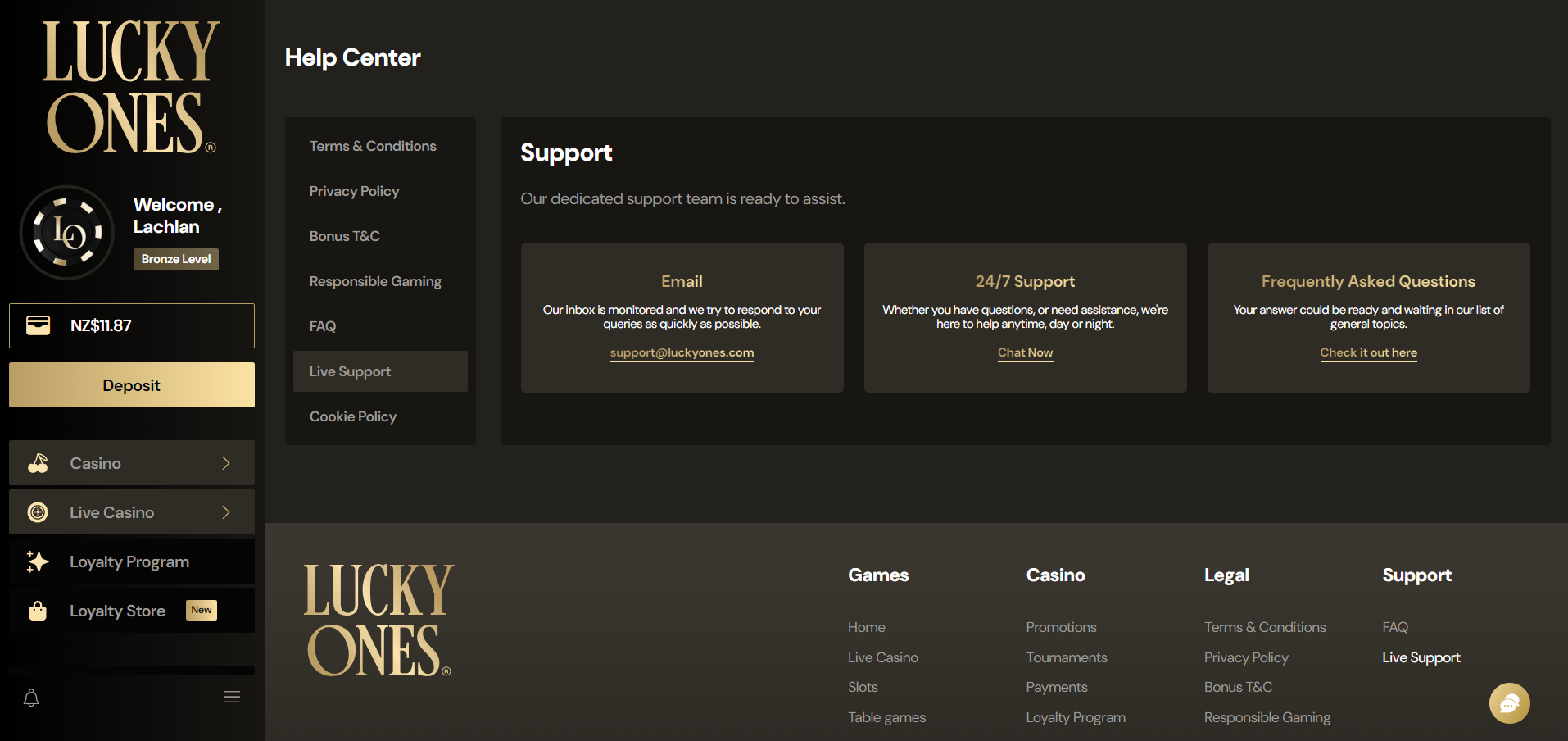Click the Loyalty Store bag icon
The image size is (1568, 741).
38,611
